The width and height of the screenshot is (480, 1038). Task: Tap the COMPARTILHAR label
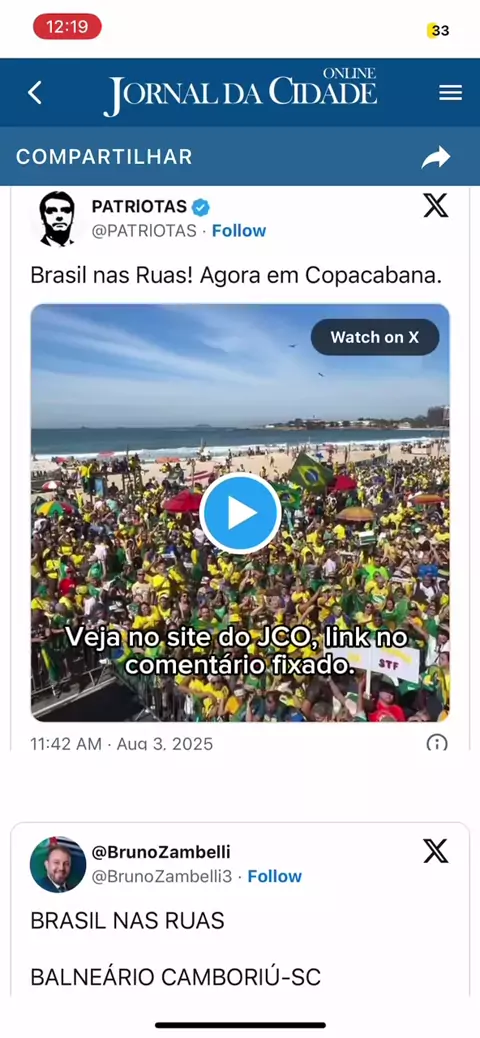(104, 157)
